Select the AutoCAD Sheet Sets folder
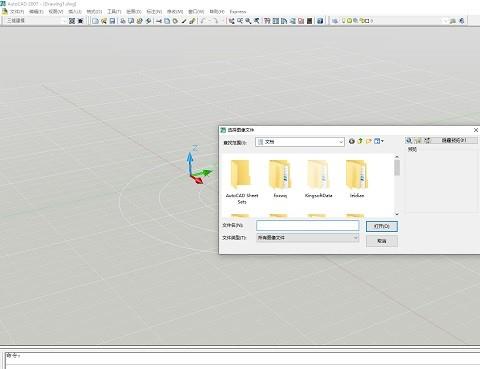Viewport: 480px width, 369px height. [x=242, y=182]
